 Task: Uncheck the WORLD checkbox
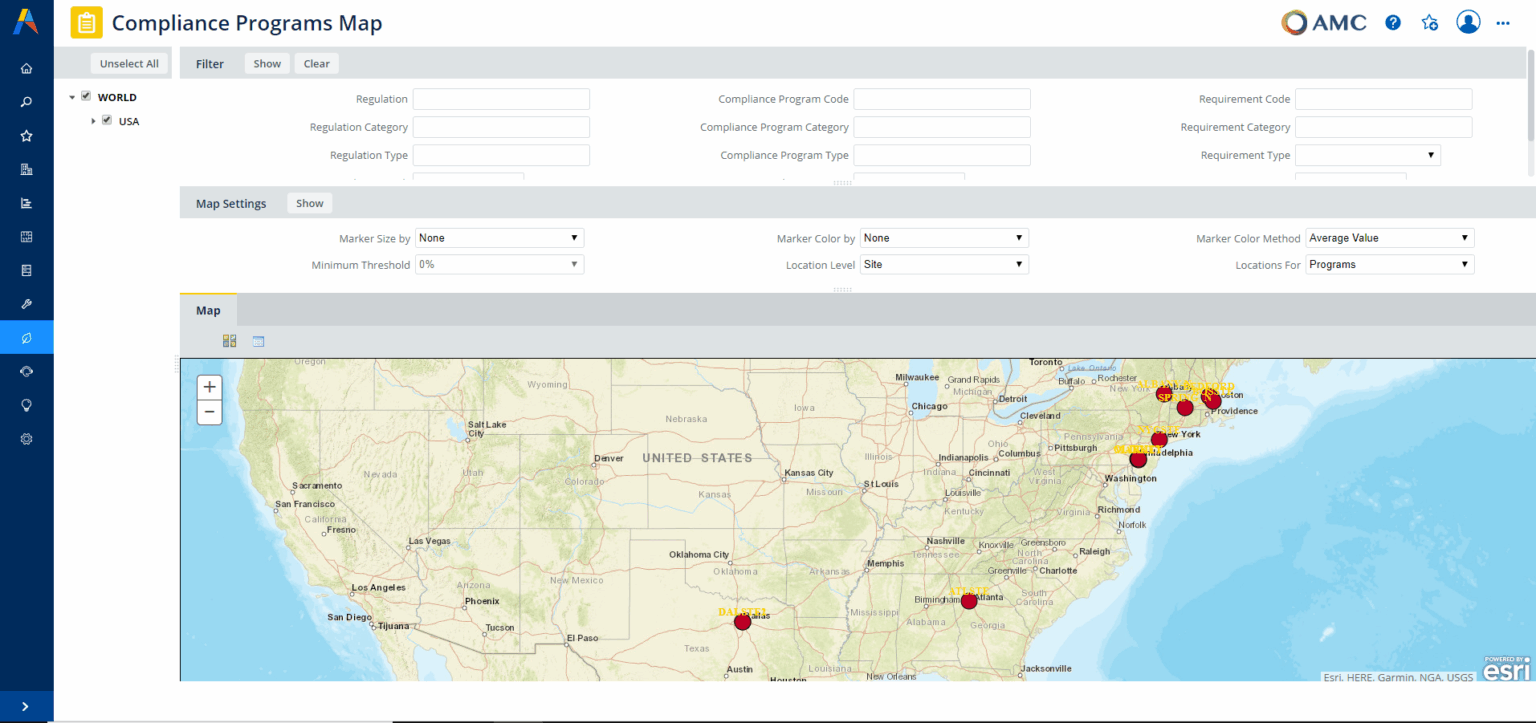tap(86, 96)
